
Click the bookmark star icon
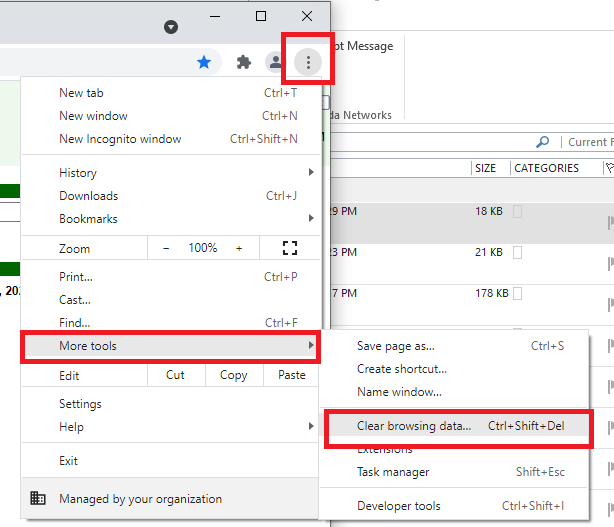(204, 62)
